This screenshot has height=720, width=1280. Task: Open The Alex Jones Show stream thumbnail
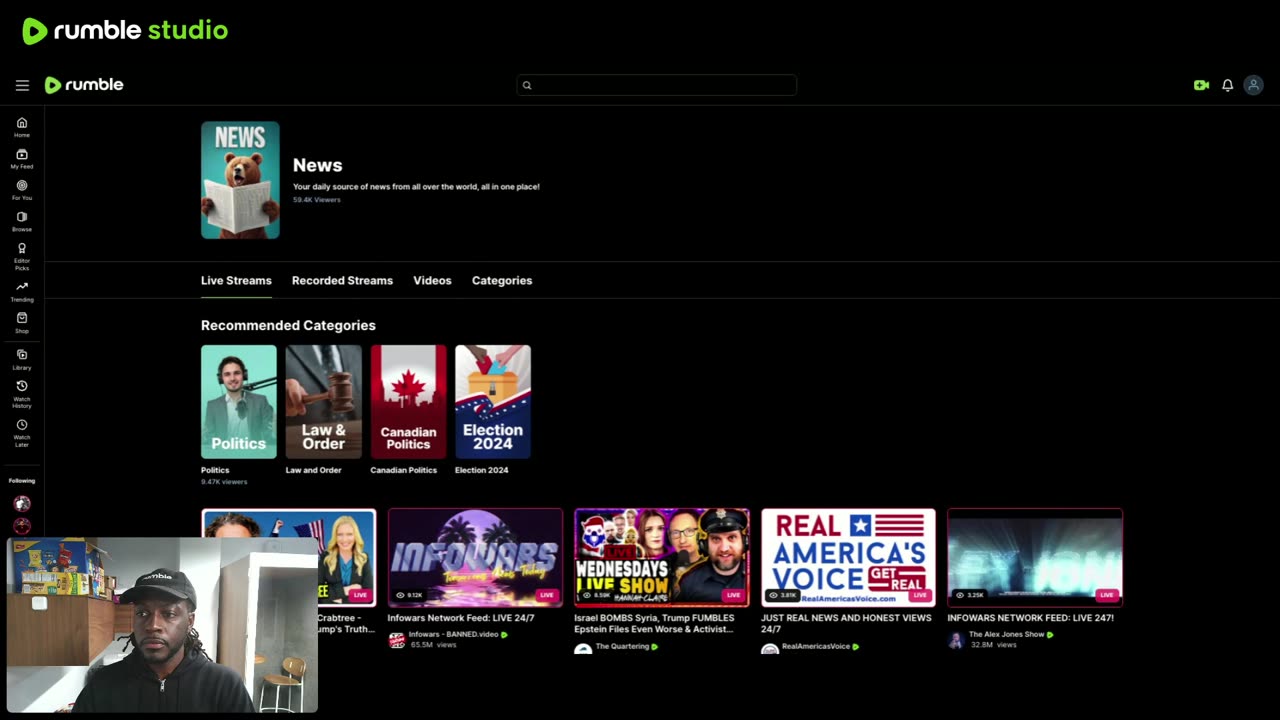click(x=1035, y=557)
